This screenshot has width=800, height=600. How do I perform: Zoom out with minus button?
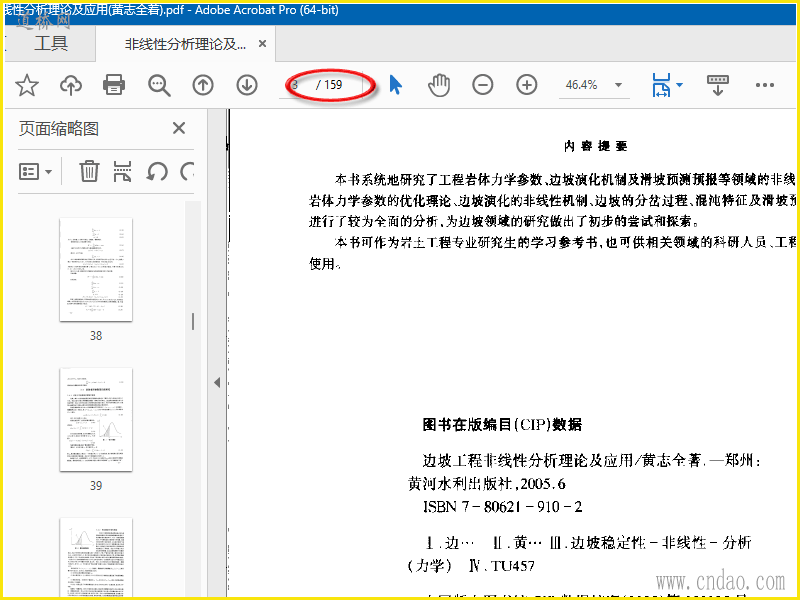(483, 85)
